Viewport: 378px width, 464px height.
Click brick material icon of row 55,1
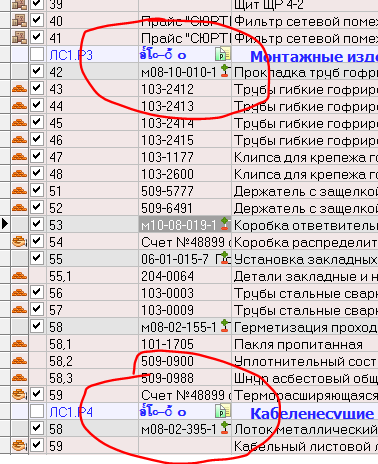point(19,276)
